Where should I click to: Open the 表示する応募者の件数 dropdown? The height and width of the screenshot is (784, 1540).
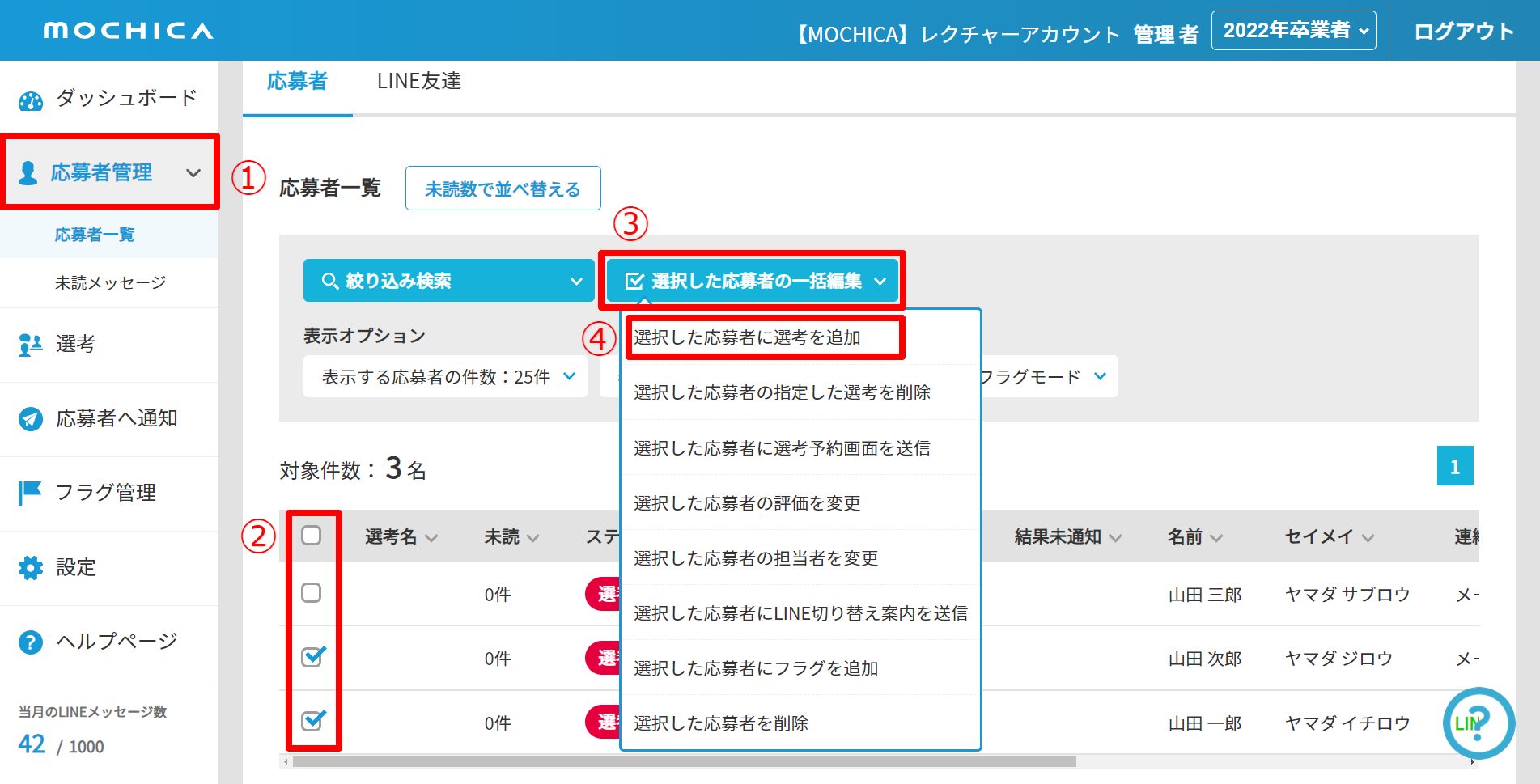[x=447, y=377]
